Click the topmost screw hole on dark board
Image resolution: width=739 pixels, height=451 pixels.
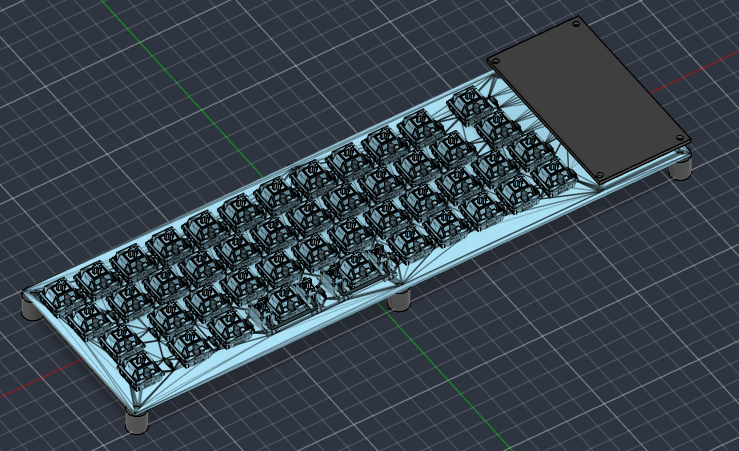pos(576,24)
